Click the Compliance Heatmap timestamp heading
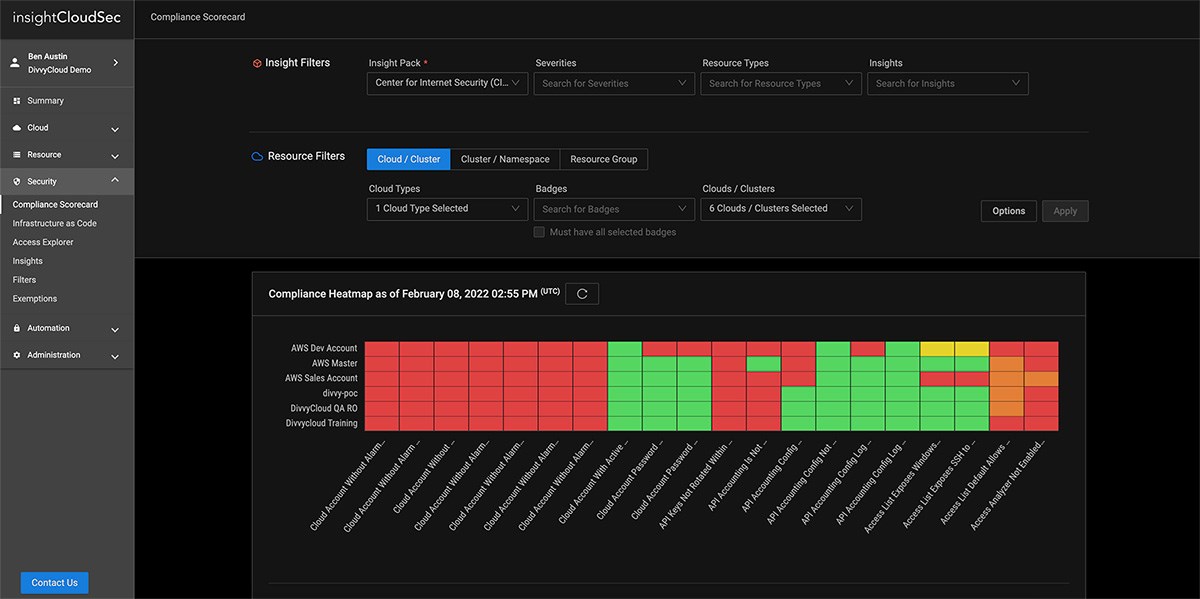Viewport: 1200px width, 599px height. click(x=413, y=294)
